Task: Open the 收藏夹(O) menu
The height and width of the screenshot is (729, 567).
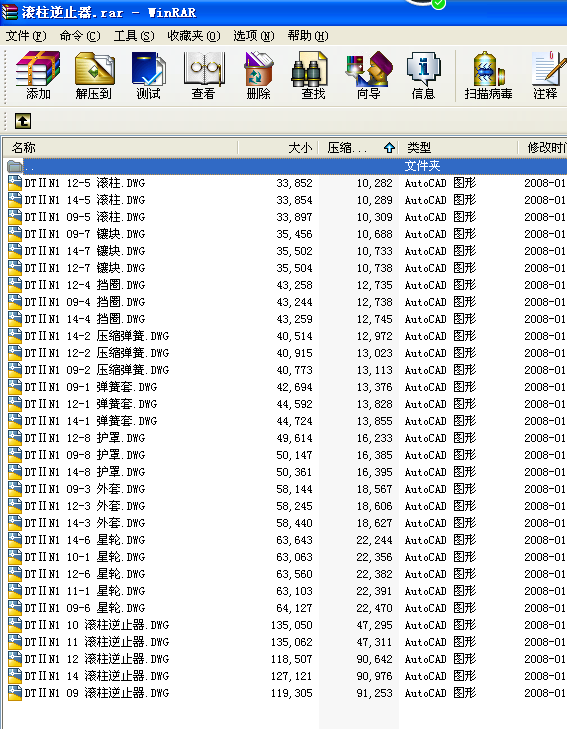Action: pos(194,36)
